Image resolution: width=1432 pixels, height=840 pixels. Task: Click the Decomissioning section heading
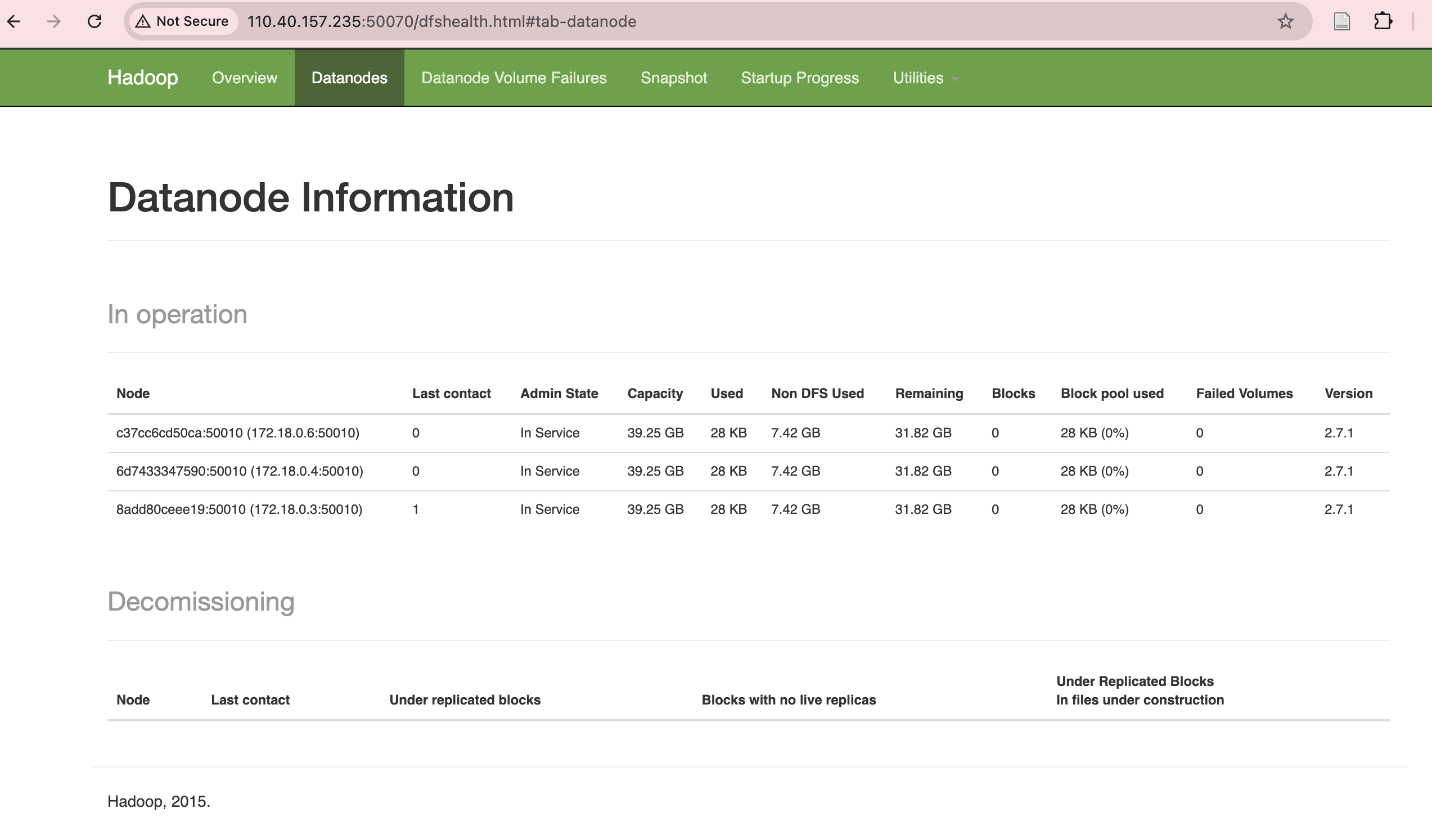click(201, 602)
